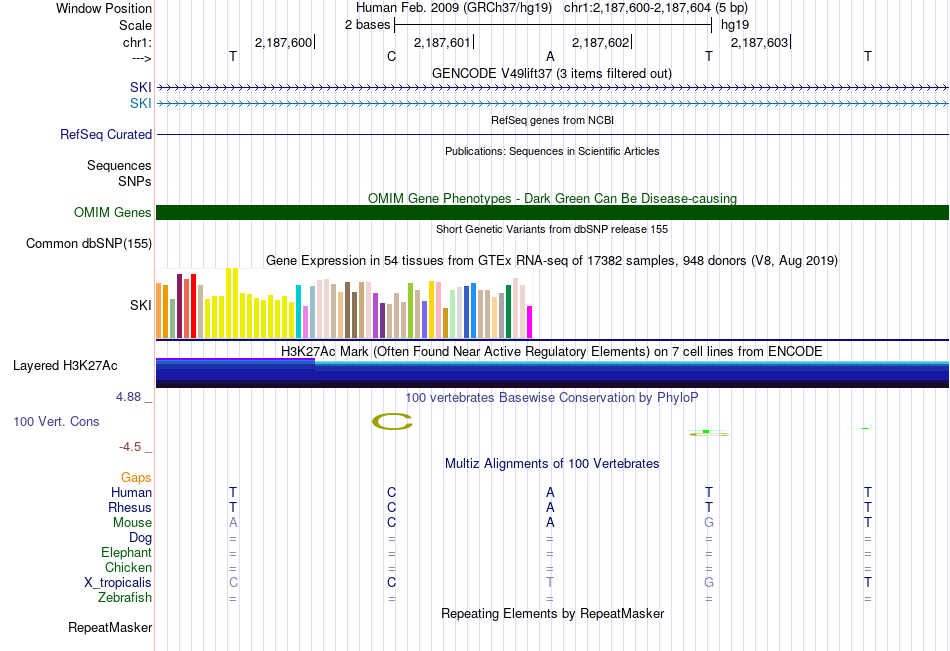Click the orange Gaps label

point(136,478)
